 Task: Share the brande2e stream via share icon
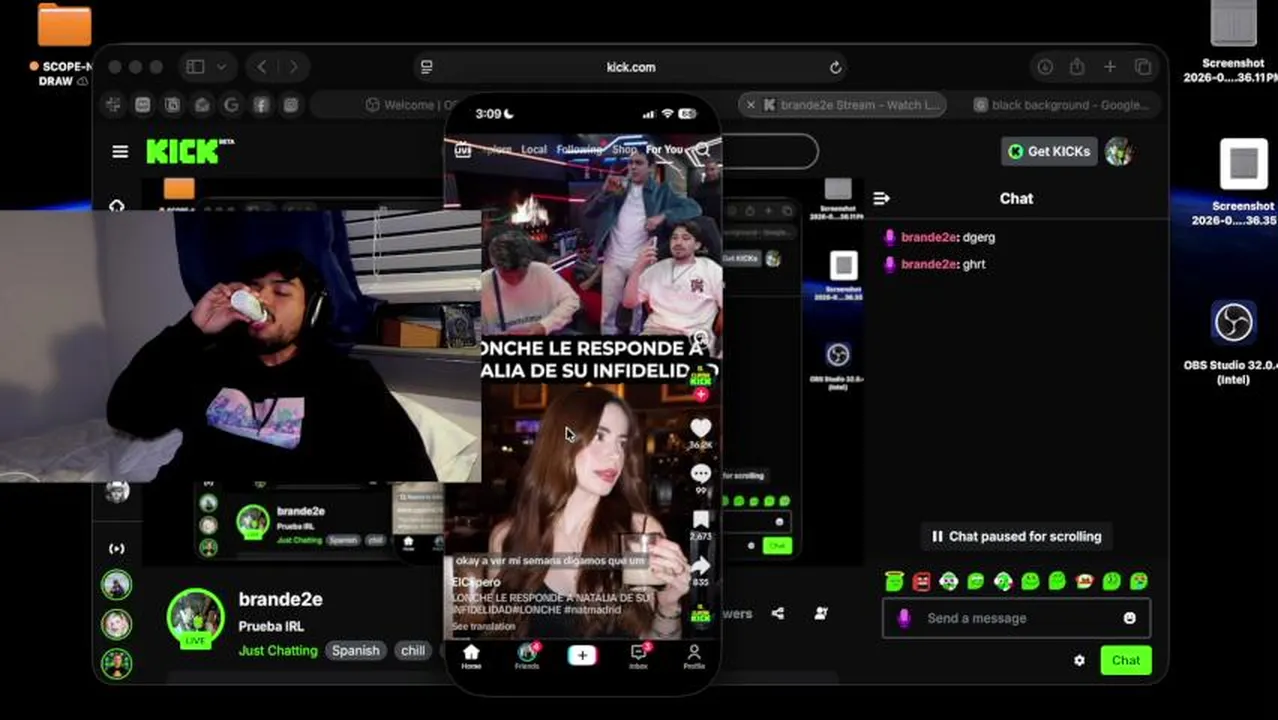[x=778, y=613]
